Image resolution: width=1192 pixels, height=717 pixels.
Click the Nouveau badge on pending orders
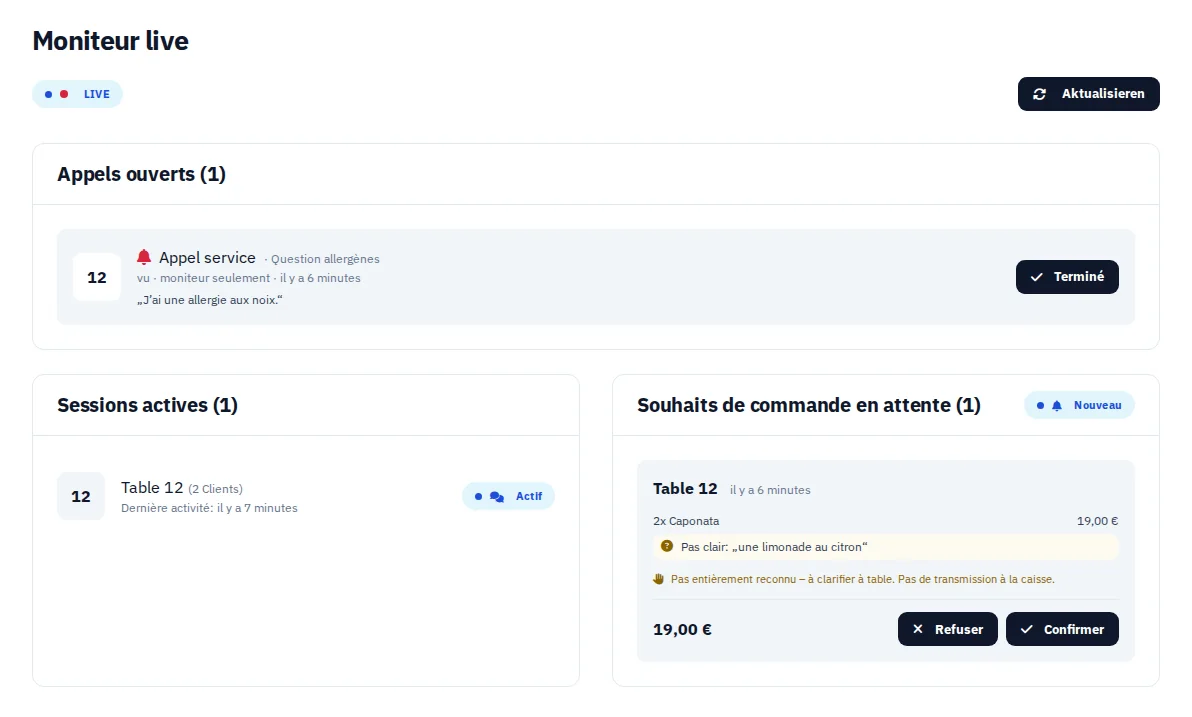pyautogui.click(x=1079, y=405)
